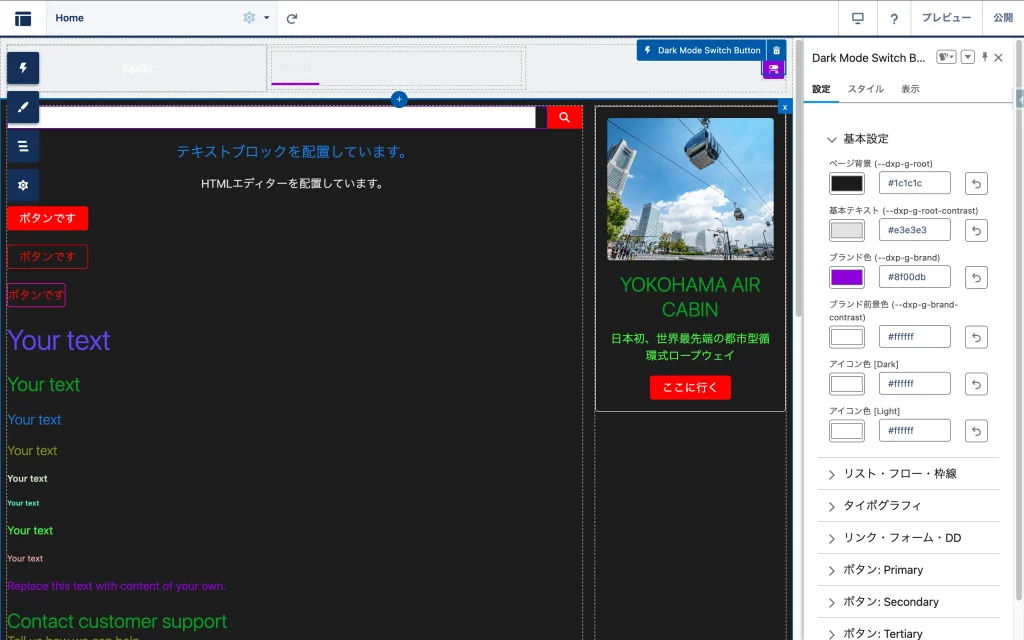
Task: Toggle the purple dark mode switch
Action: tap(773, 69)
